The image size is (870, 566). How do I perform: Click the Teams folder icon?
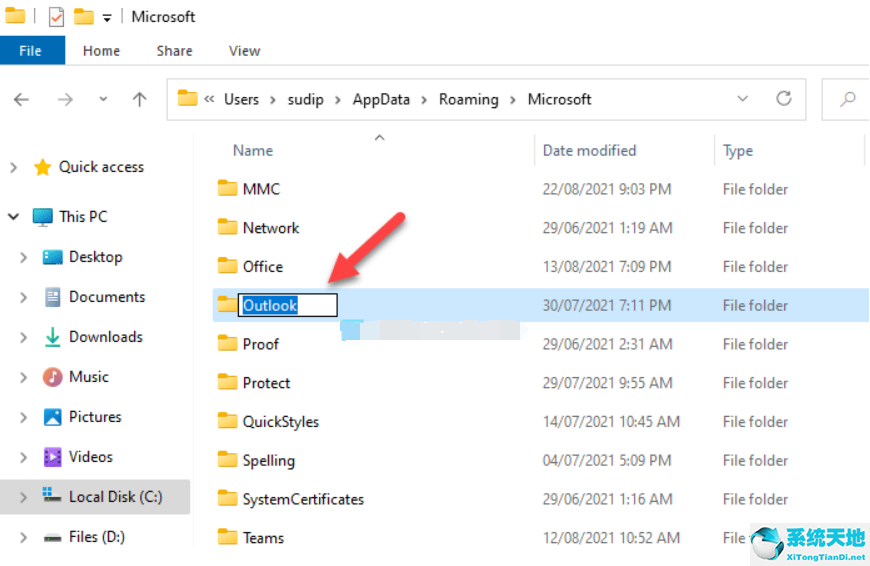(227, 537)
